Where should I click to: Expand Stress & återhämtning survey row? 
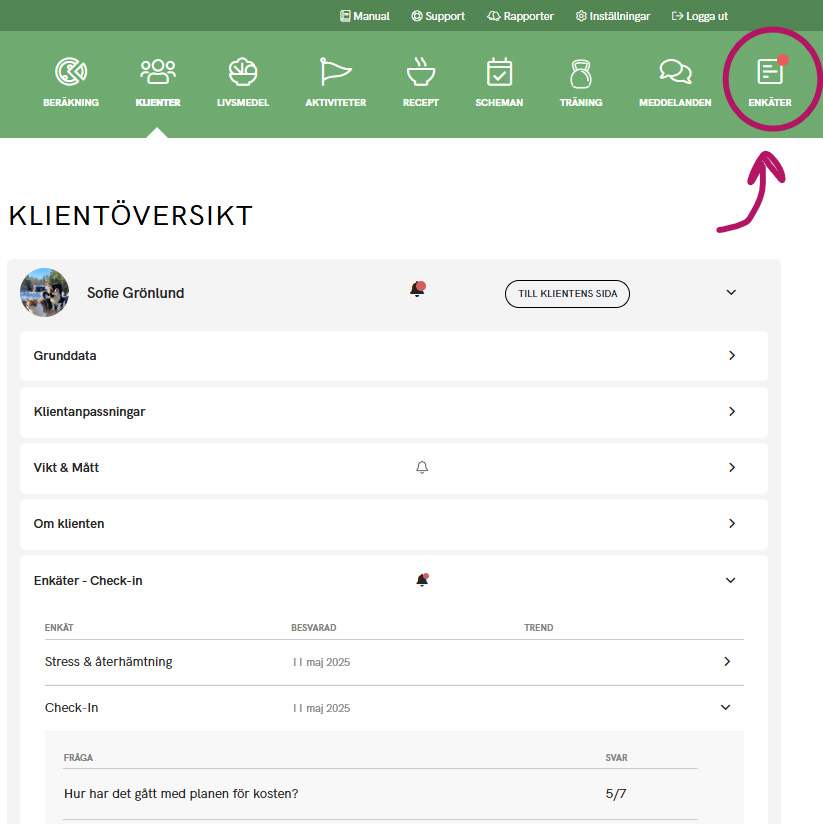[726, 662]
